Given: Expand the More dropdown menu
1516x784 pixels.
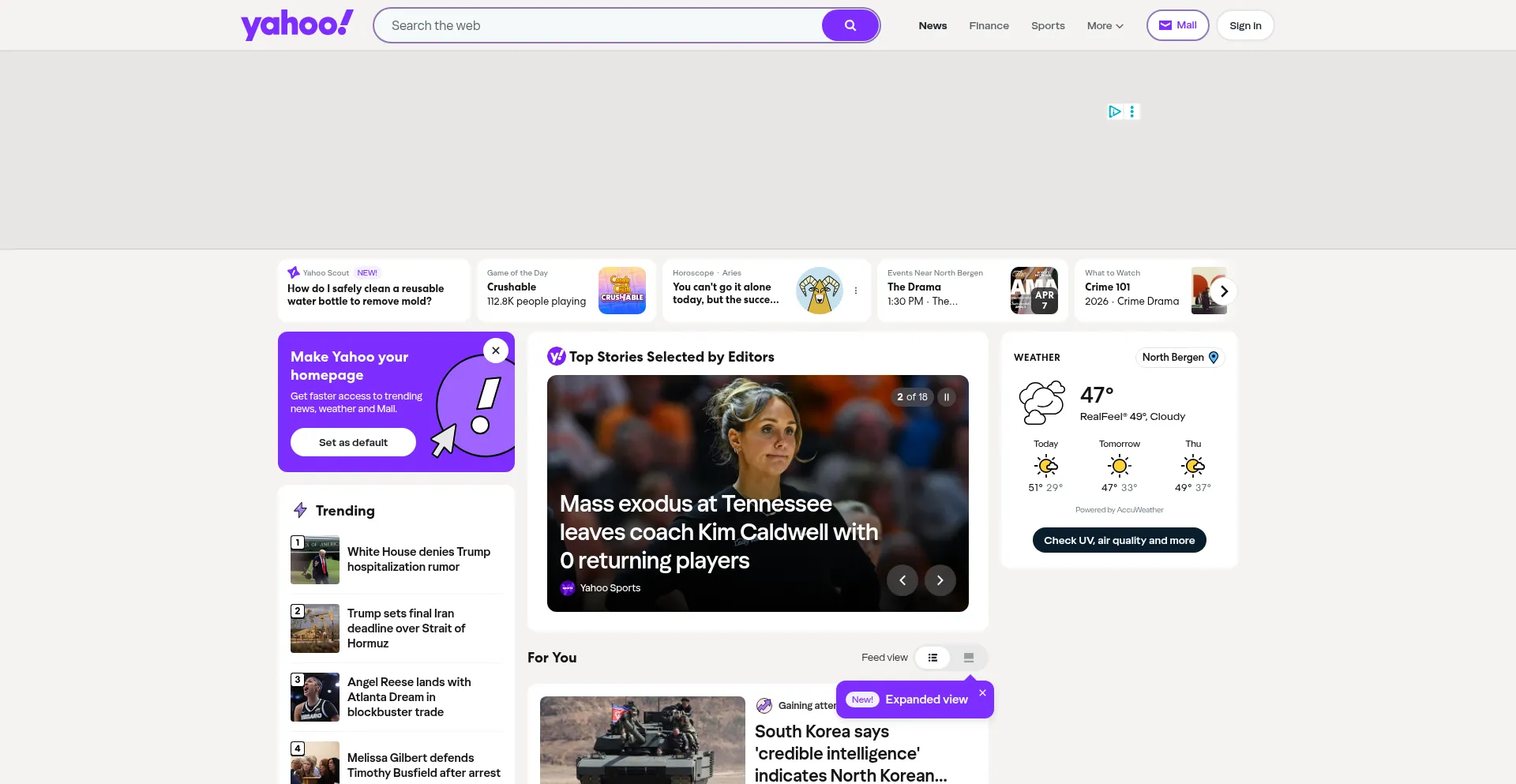Looking at the screenshot, I should coord(1105,25).
